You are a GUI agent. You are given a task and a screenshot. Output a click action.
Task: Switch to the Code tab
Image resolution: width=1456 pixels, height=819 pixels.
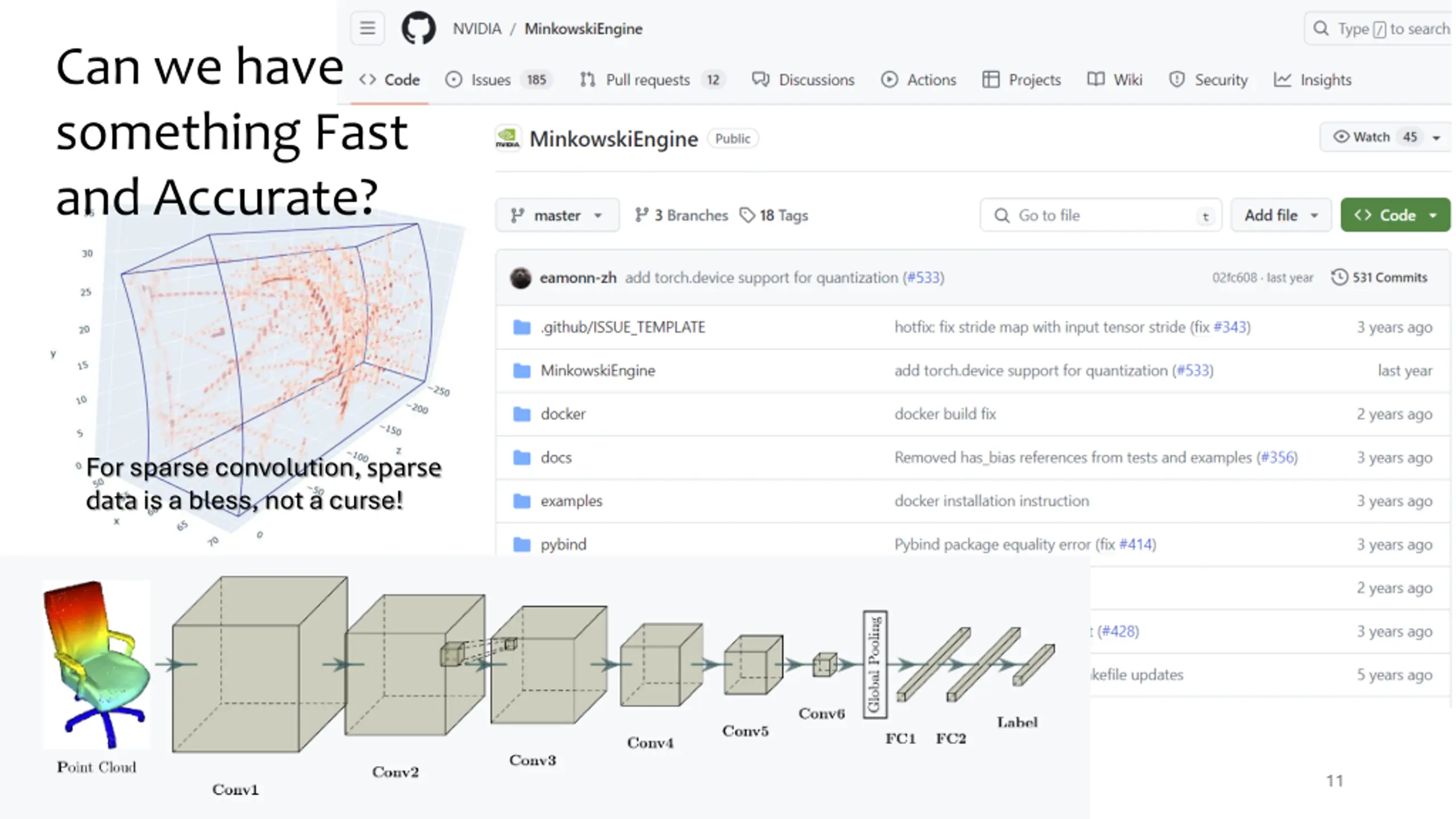click(390, 80)
